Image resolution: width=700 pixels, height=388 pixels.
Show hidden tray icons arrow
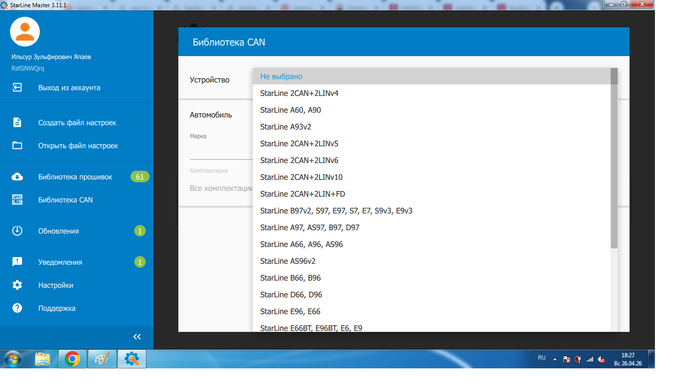555,359
